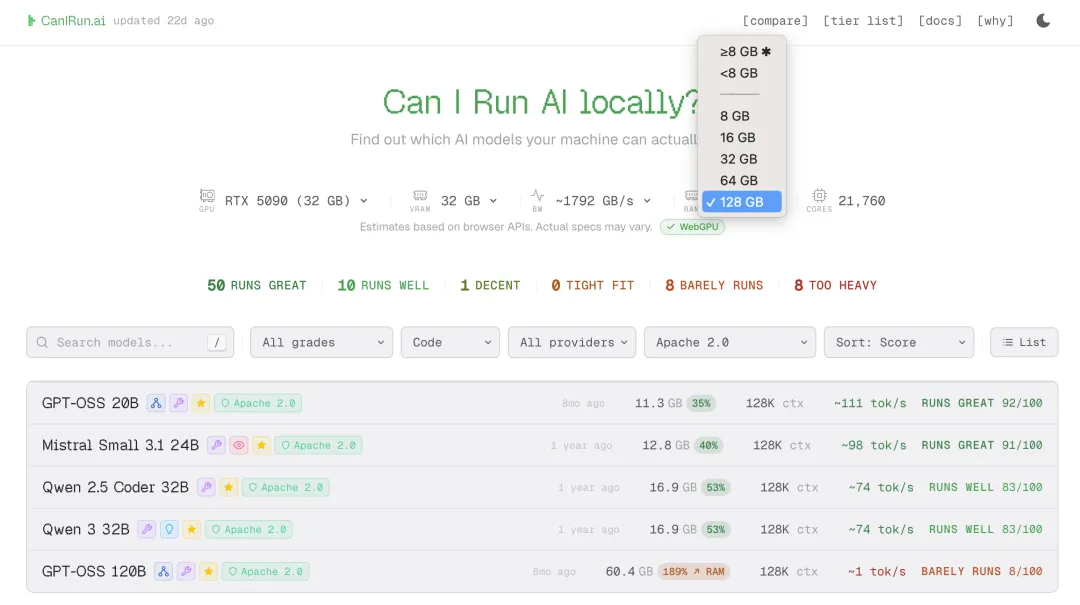The image size is (1080, 605).
Task: Click the bandwidth pulse icon
Action: pos(537,196)
